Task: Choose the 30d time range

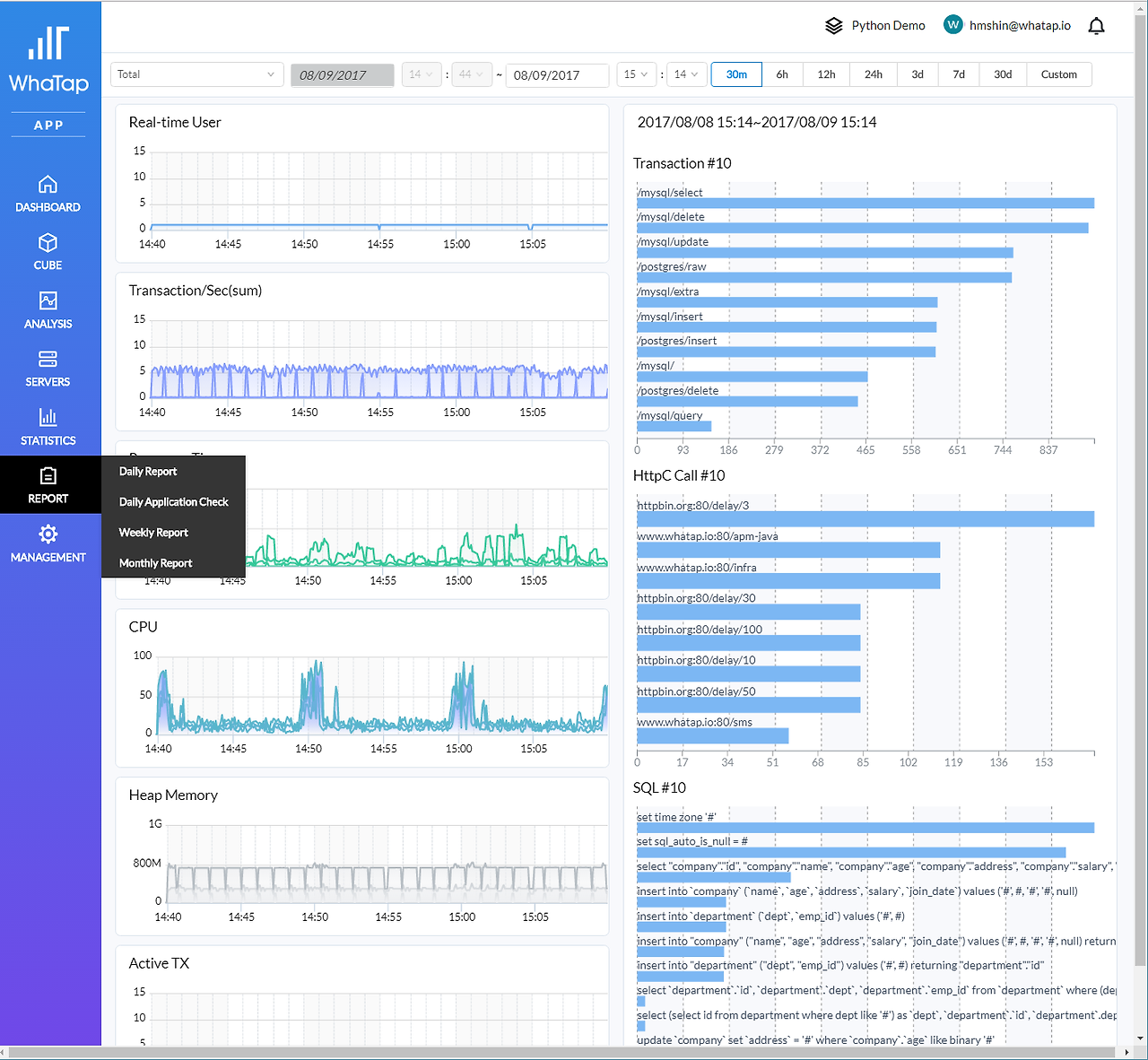Action: point(1003,74)
